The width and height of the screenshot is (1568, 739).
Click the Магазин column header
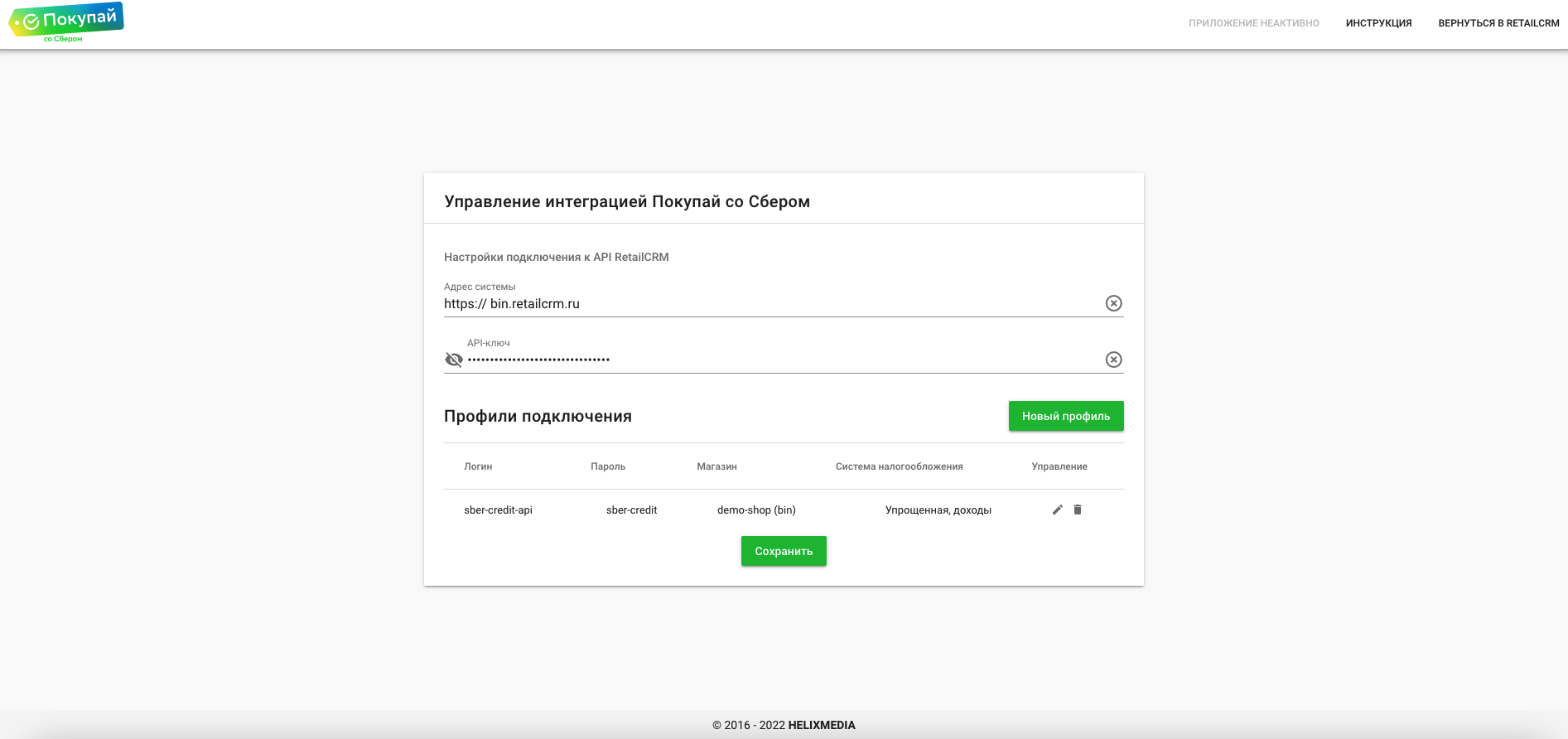[716, 466]
